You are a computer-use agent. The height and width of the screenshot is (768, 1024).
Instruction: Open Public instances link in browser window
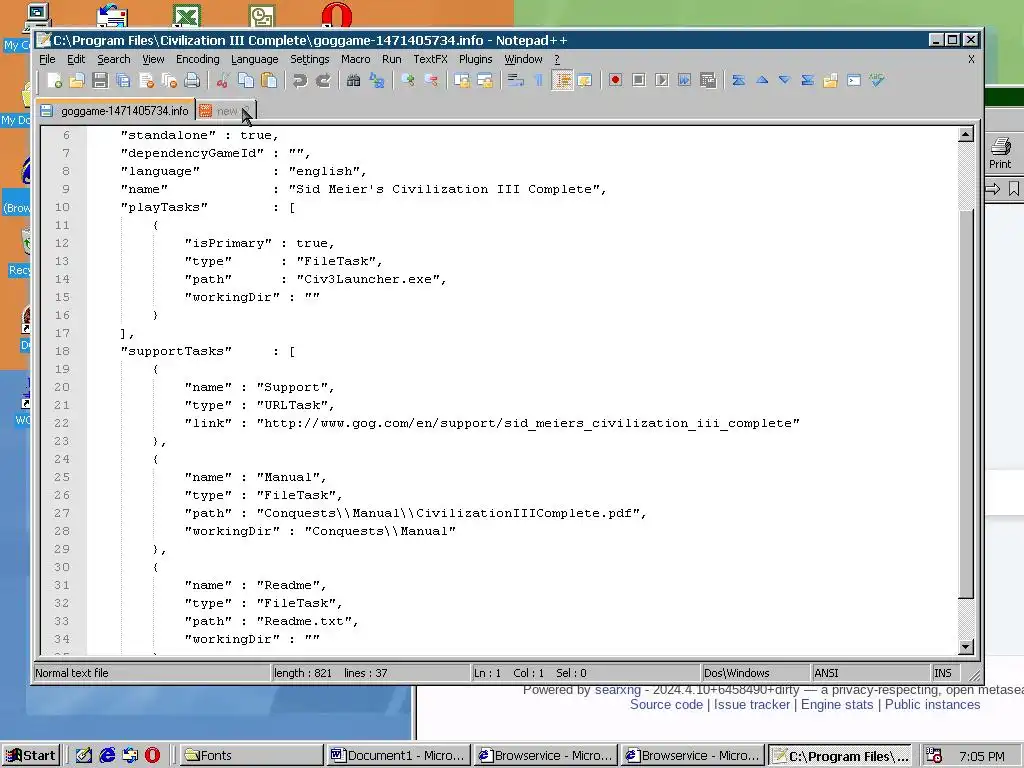tap(932, 705)
